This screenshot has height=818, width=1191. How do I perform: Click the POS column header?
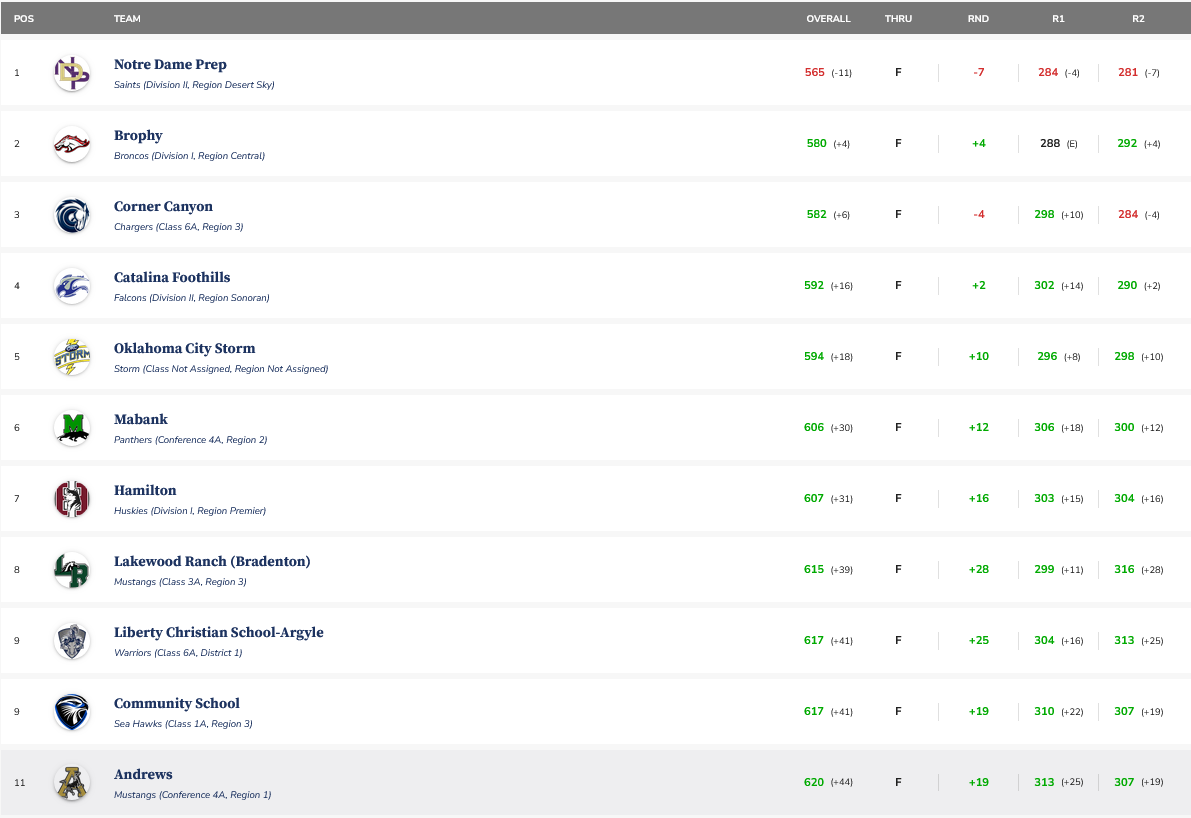pos(24,19)
